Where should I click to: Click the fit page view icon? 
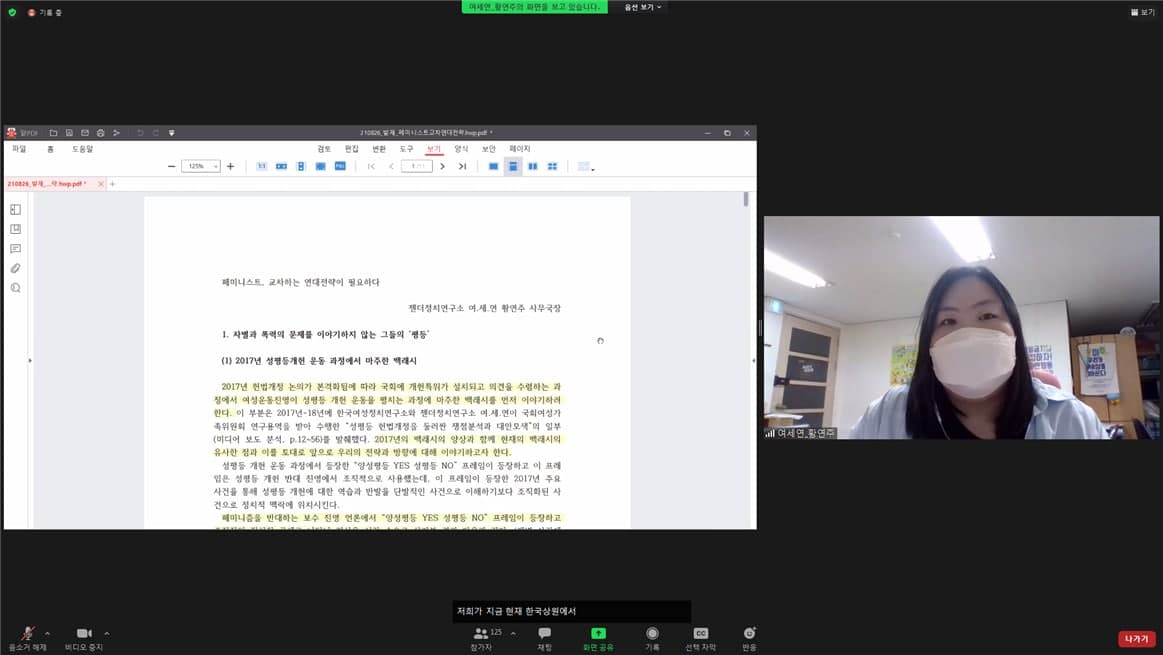[x=320, y=166]
